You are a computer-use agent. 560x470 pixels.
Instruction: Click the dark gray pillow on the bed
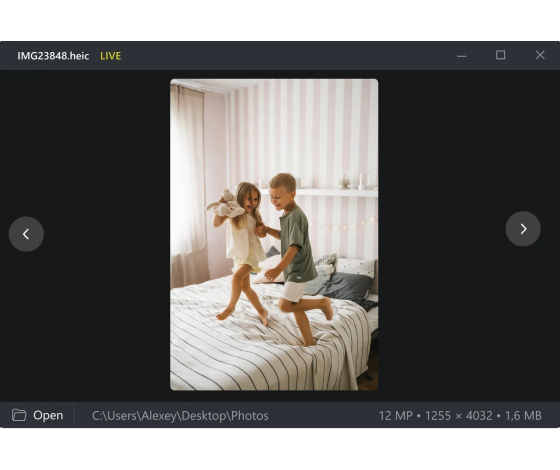(346, 286)
